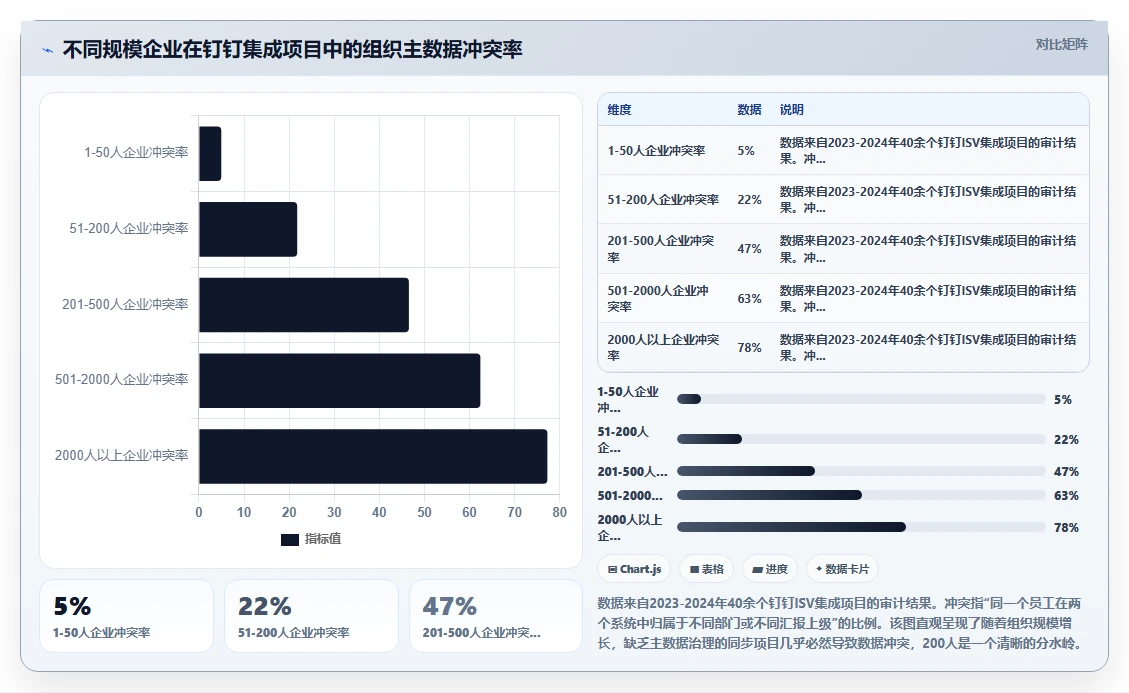
Task: Click the 对比矩阵 label in the header
Action: click(1061, 45)
